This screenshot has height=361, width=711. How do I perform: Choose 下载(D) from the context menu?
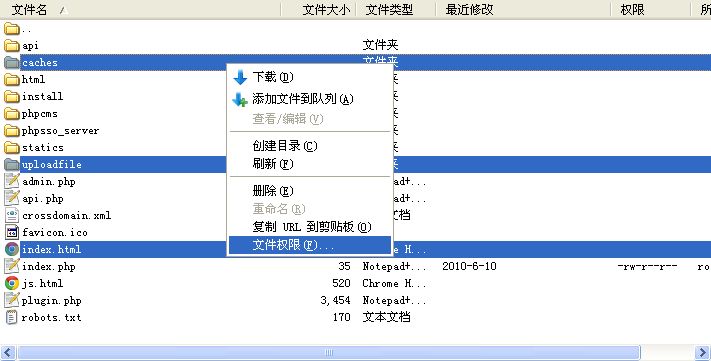click(x=310, y=77)
